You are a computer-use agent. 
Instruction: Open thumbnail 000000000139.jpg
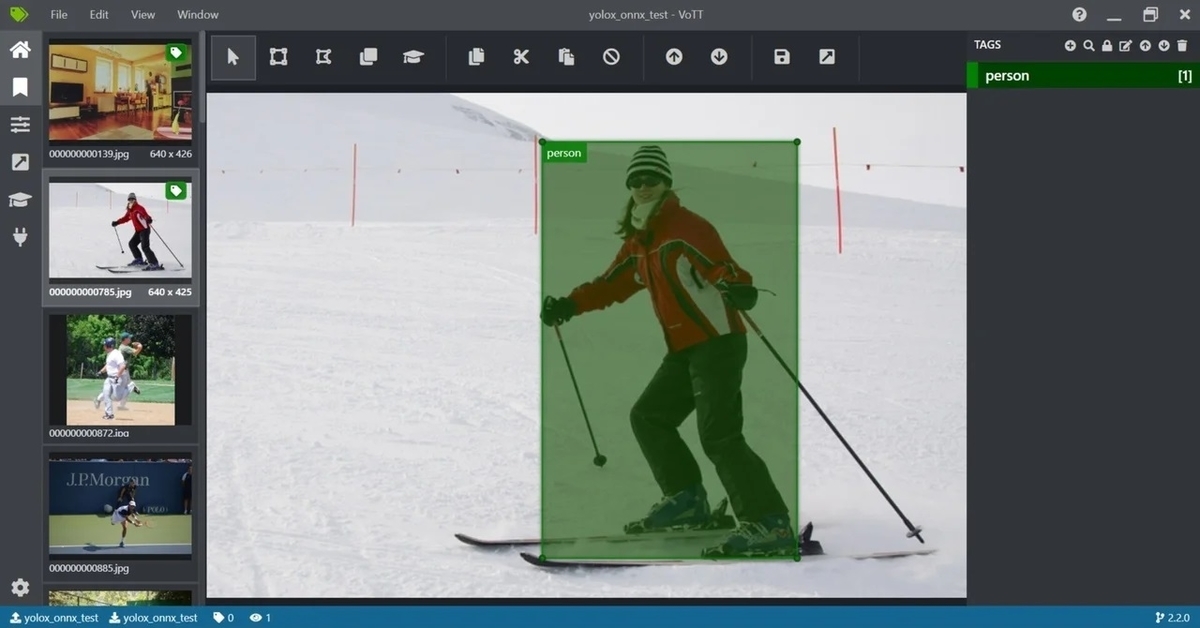pyautogui.click(x=120, y=91)
